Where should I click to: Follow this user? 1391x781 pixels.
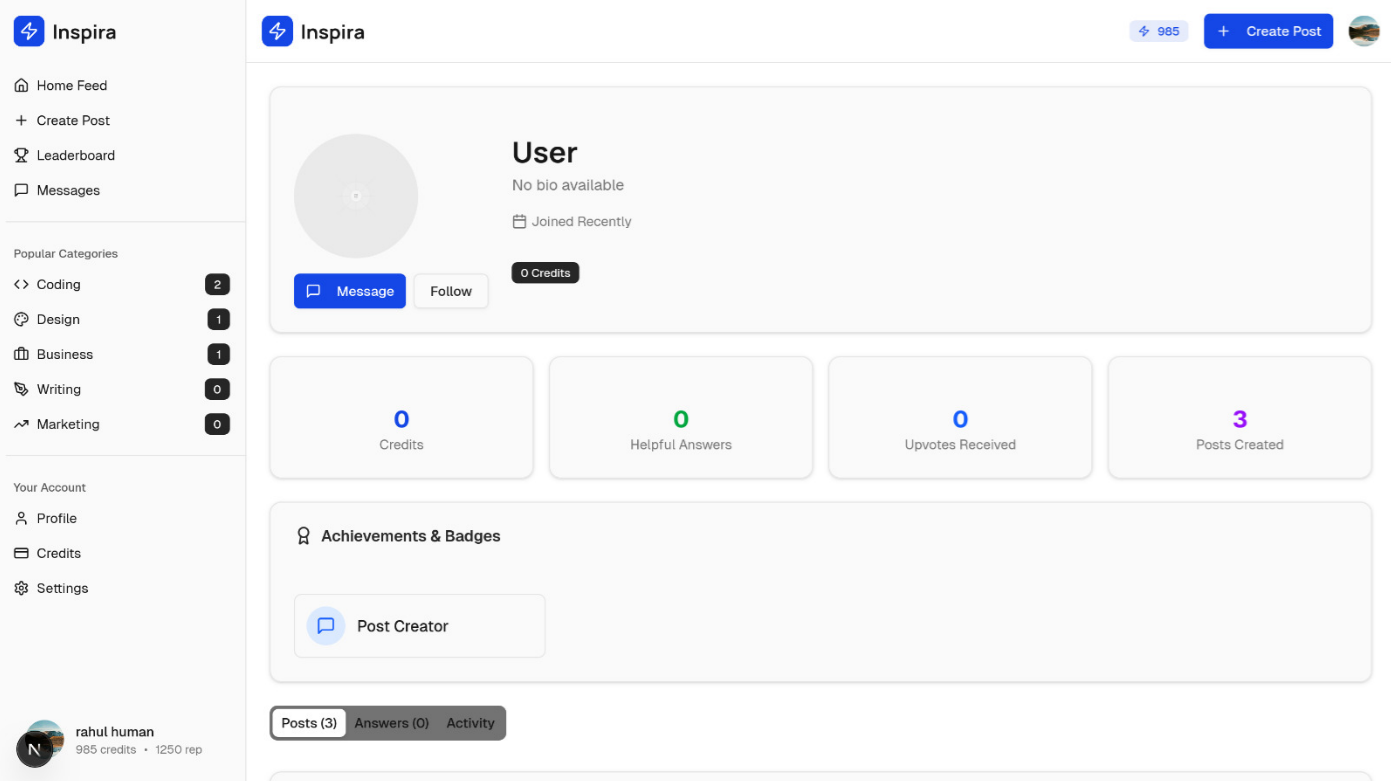(450, 291)
